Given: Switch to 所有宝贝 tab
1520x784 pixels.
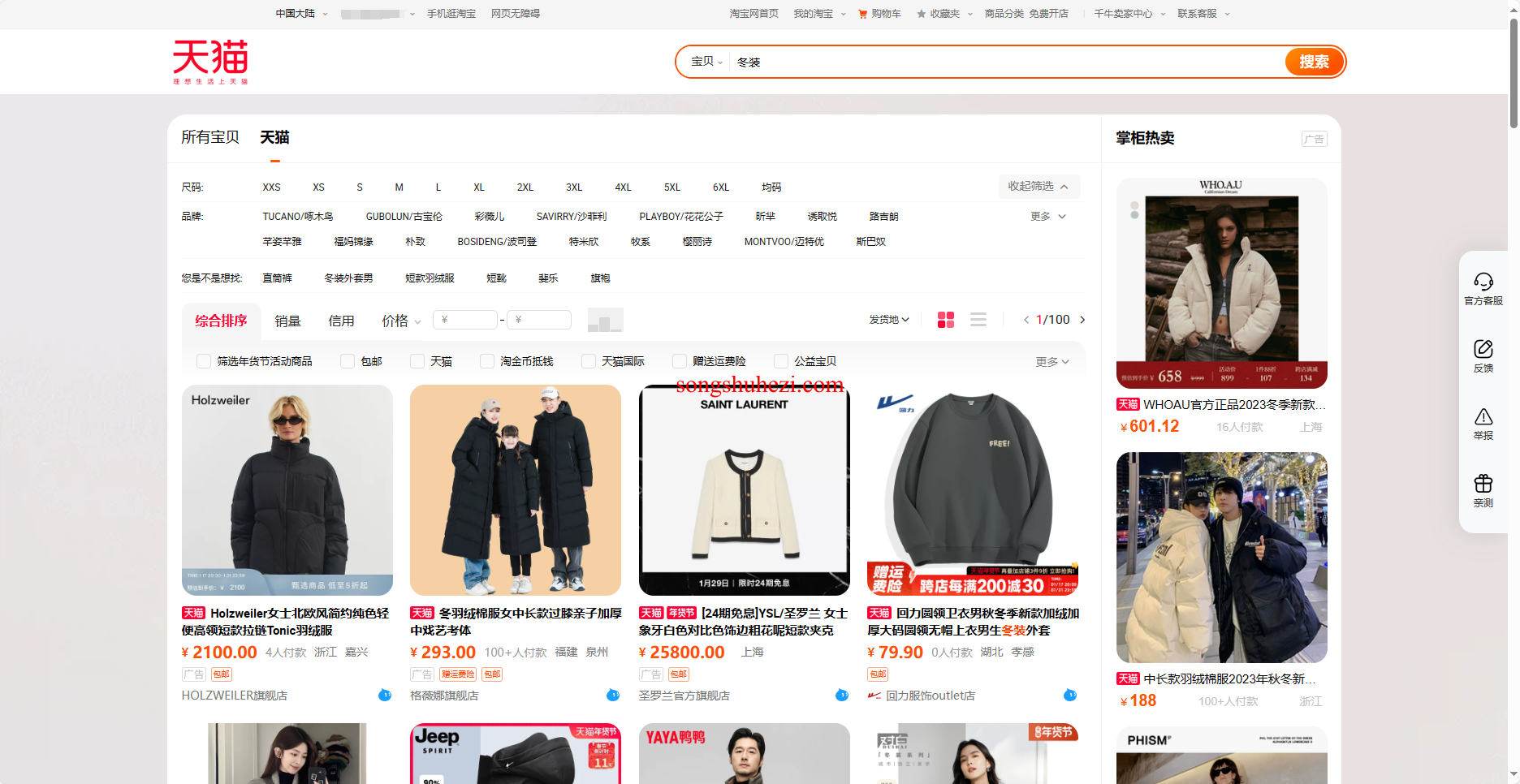Looking at the screenshot, I should [210, 137].
